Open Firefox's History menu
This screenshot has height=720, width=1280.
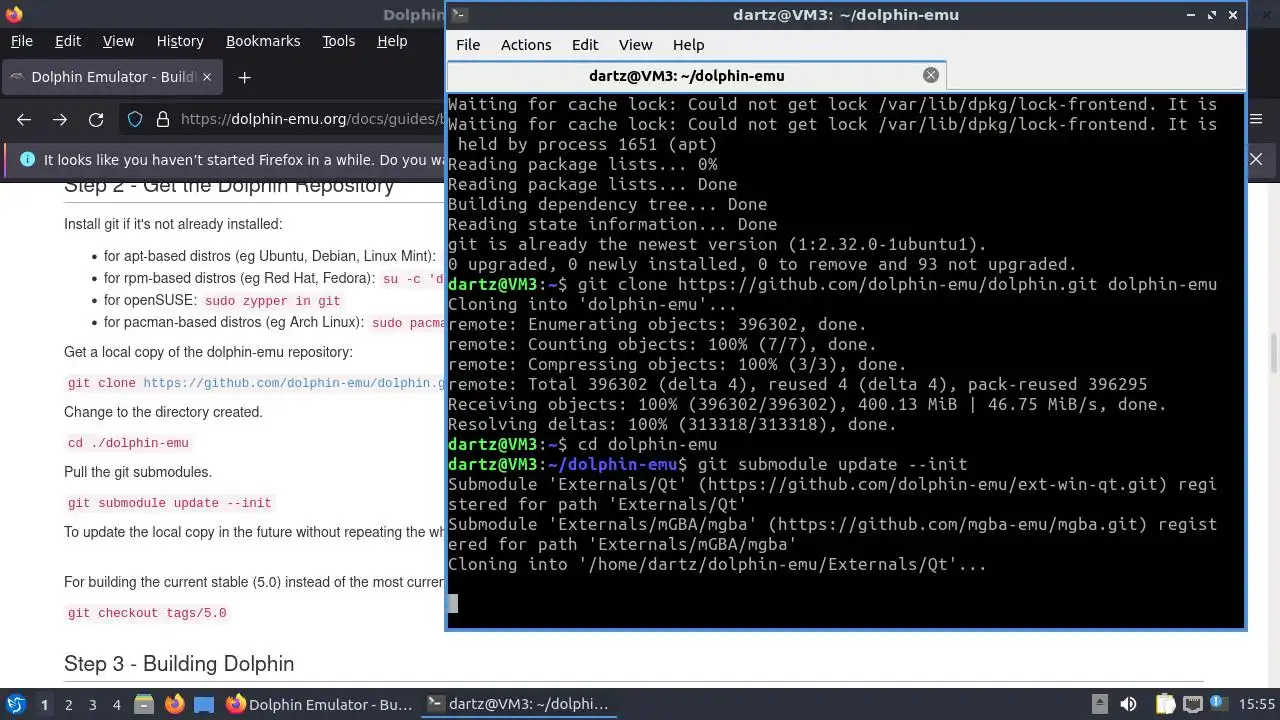pyautogui.click(x=180, y=41)
